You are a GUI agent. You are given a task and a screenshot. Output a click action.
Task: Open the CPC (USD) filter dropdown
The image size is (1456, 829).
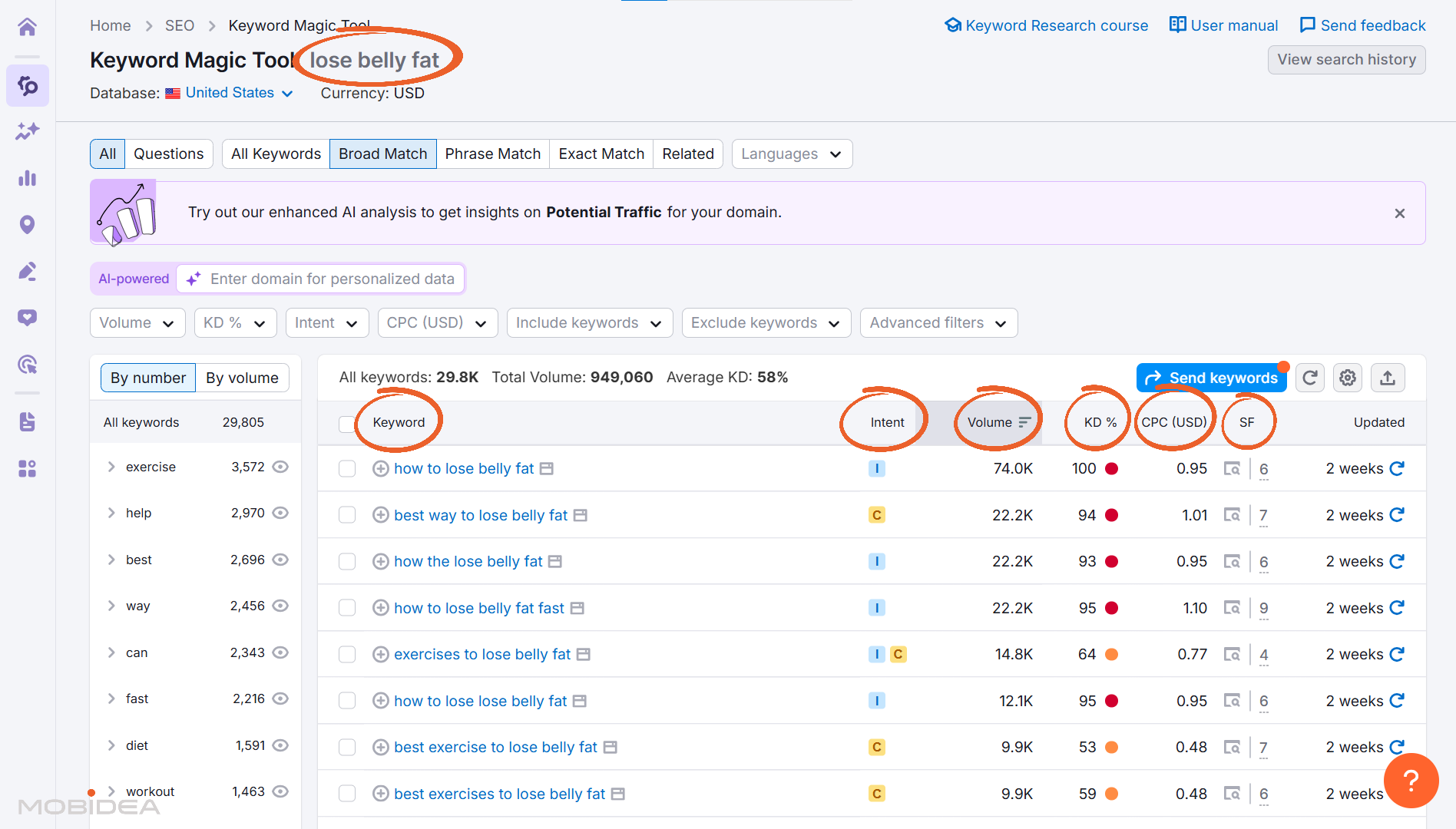click(438, 323)
